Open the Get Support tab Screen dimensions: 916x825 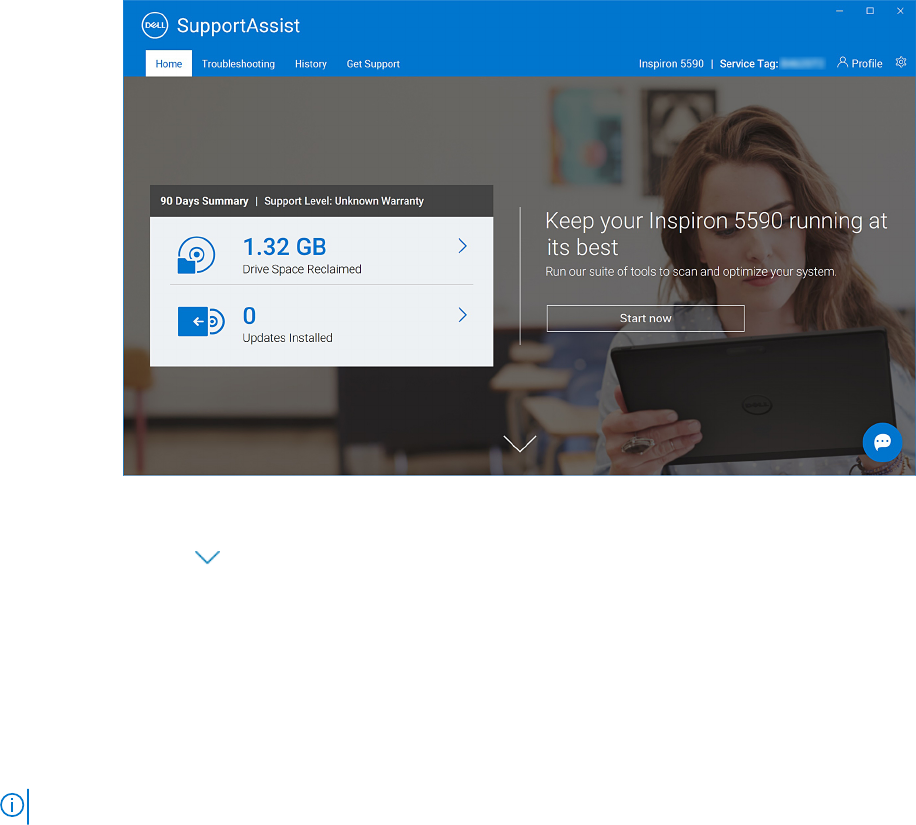tap(373, 64)
